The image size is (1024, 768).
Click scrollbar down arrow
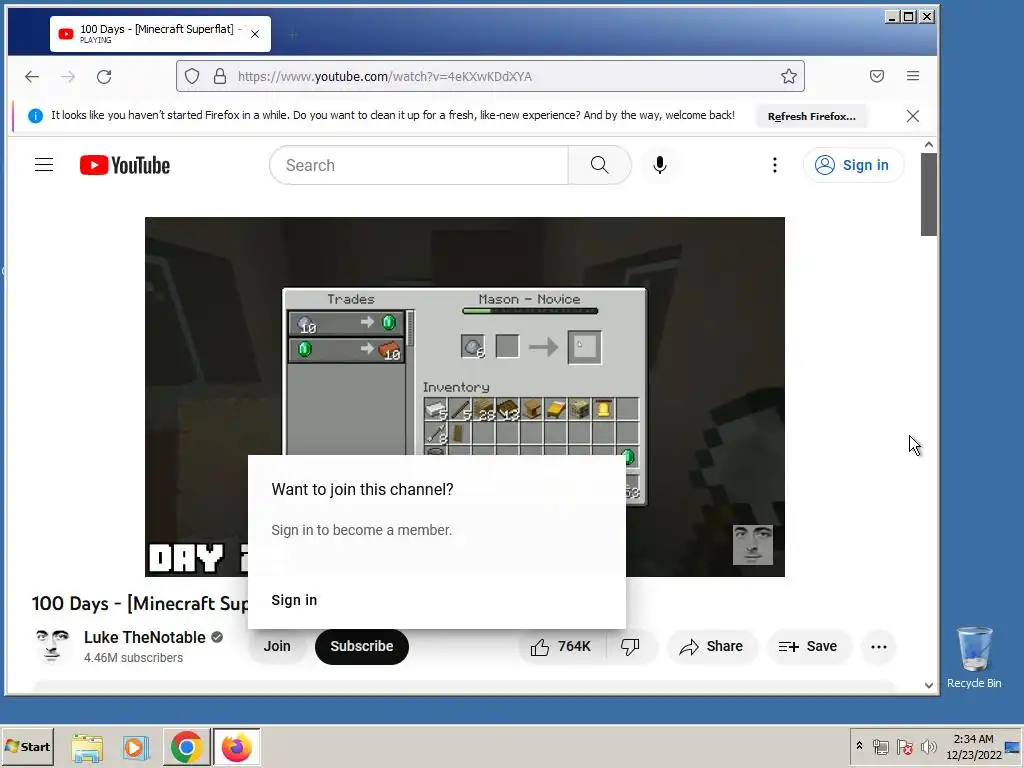[x=929, y=685]
